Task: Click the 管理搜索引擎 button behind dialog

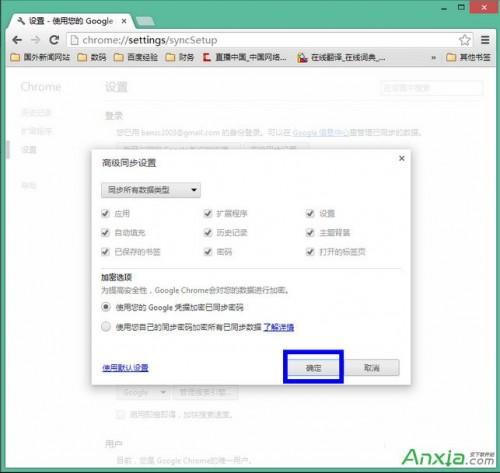Action: [x=205, y=392]
